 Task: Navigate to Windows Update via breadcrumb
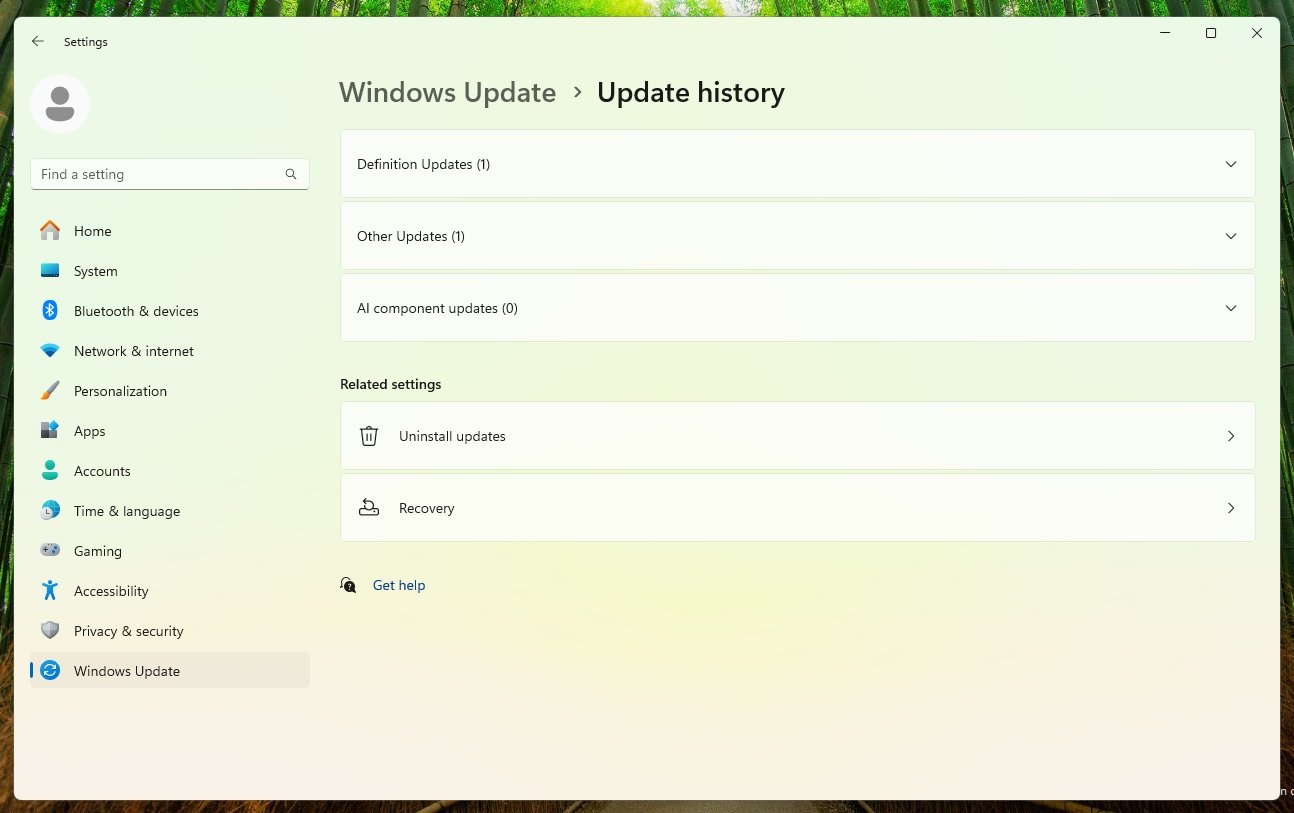pos(447,92)
